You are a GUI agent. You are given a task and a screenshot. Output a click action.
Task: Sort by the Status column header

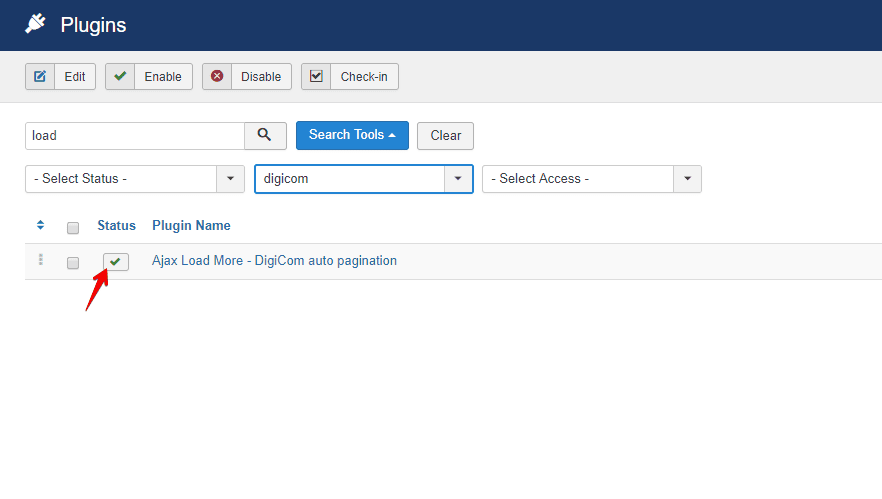(116, 226)
